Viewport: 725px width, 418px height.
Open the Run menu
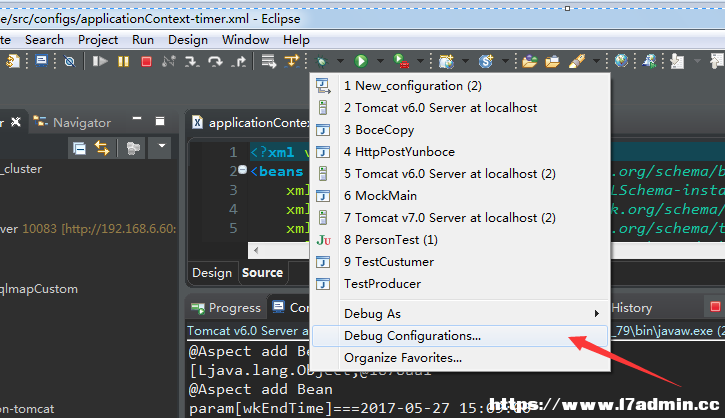tap(143, 40)
